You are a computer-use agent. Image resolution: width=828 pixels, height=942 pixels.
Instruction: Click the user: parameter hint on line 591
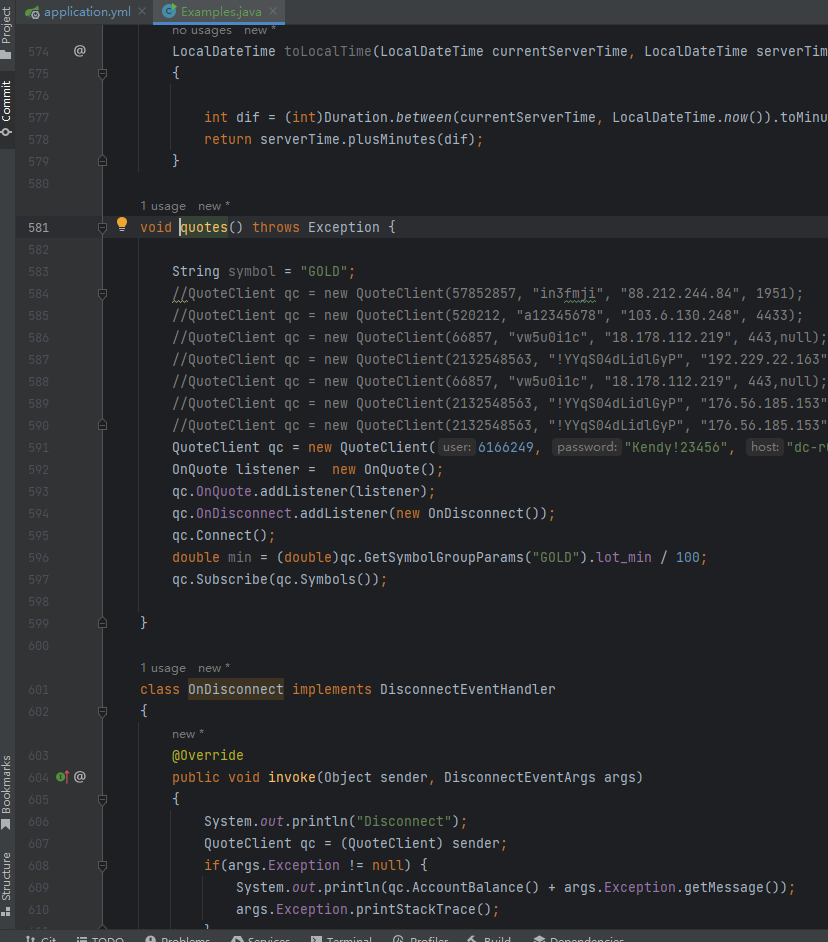pyautogui.click(x=458, y=448)
